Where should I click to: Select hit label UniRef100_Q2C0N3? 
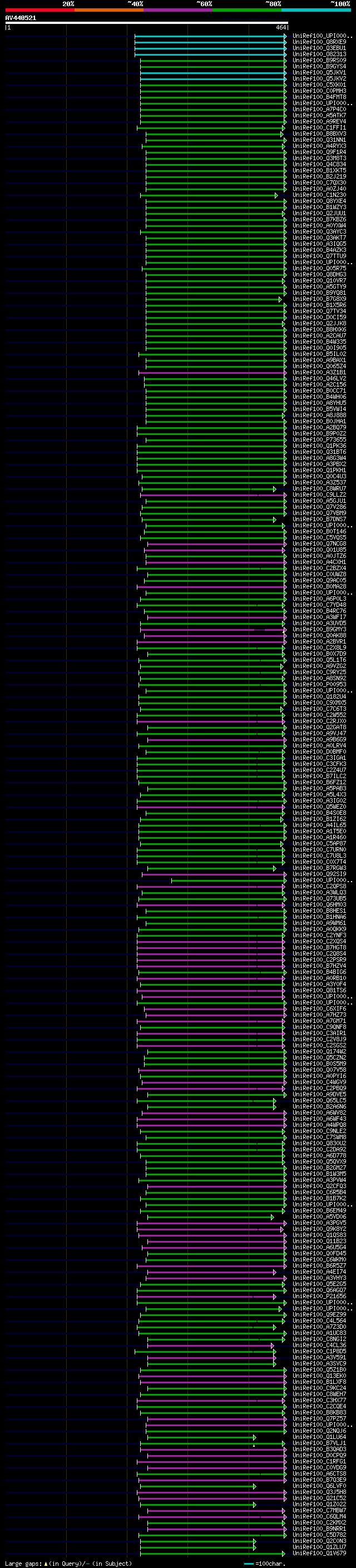(x=319, y=1541)
